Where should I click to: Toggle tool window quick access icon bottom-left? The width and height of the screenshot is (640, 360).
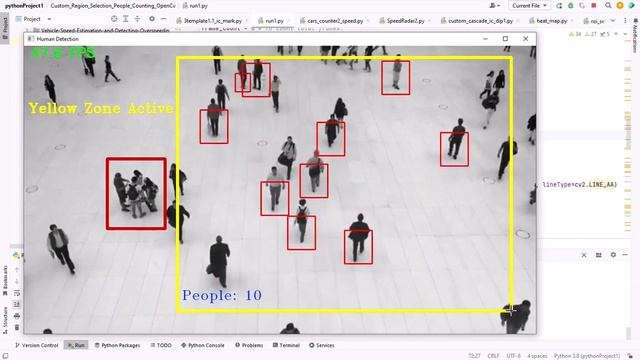tap(5, 356)
